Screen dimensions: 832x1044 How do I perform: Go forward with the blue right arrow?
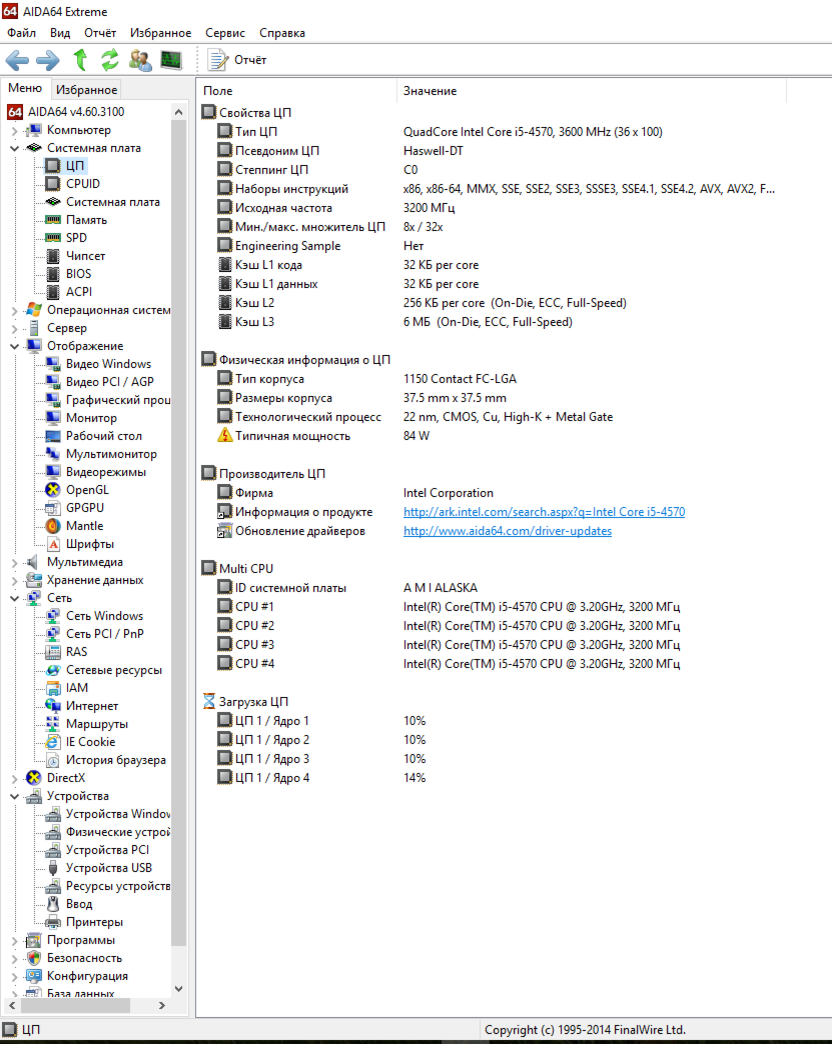click(47, 61)
